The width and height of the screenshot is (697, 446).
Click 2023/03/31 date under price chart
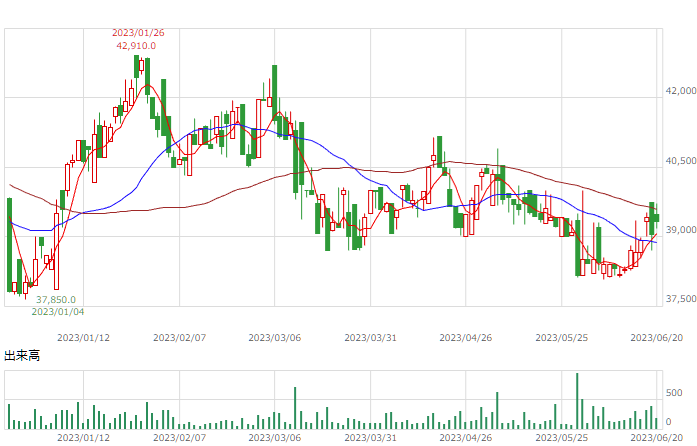click(370, 338)
